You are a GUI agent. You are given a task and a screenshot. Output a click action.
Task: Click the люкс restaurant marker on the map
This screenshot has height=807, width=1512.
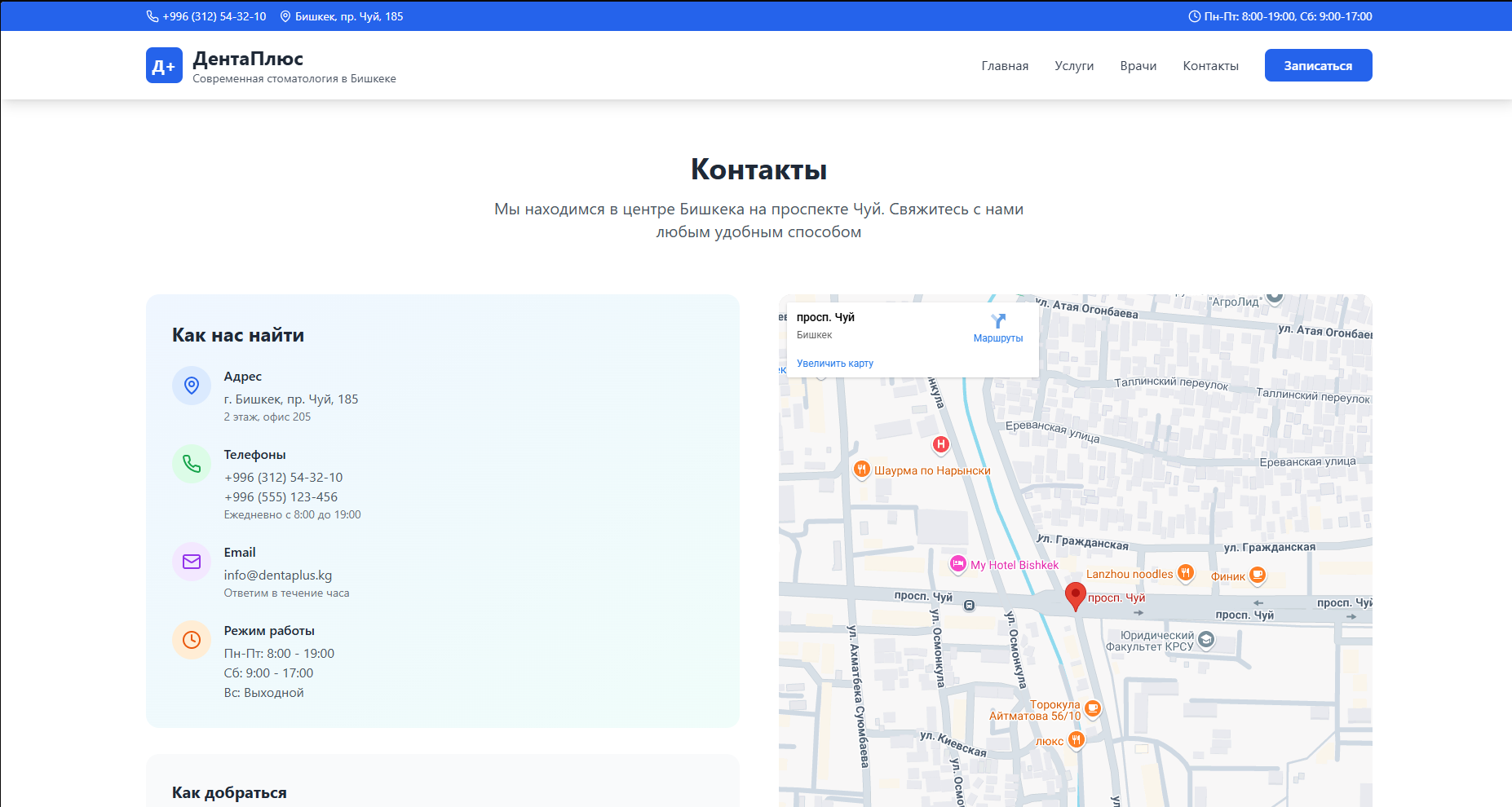click(x=1077, y=740)
